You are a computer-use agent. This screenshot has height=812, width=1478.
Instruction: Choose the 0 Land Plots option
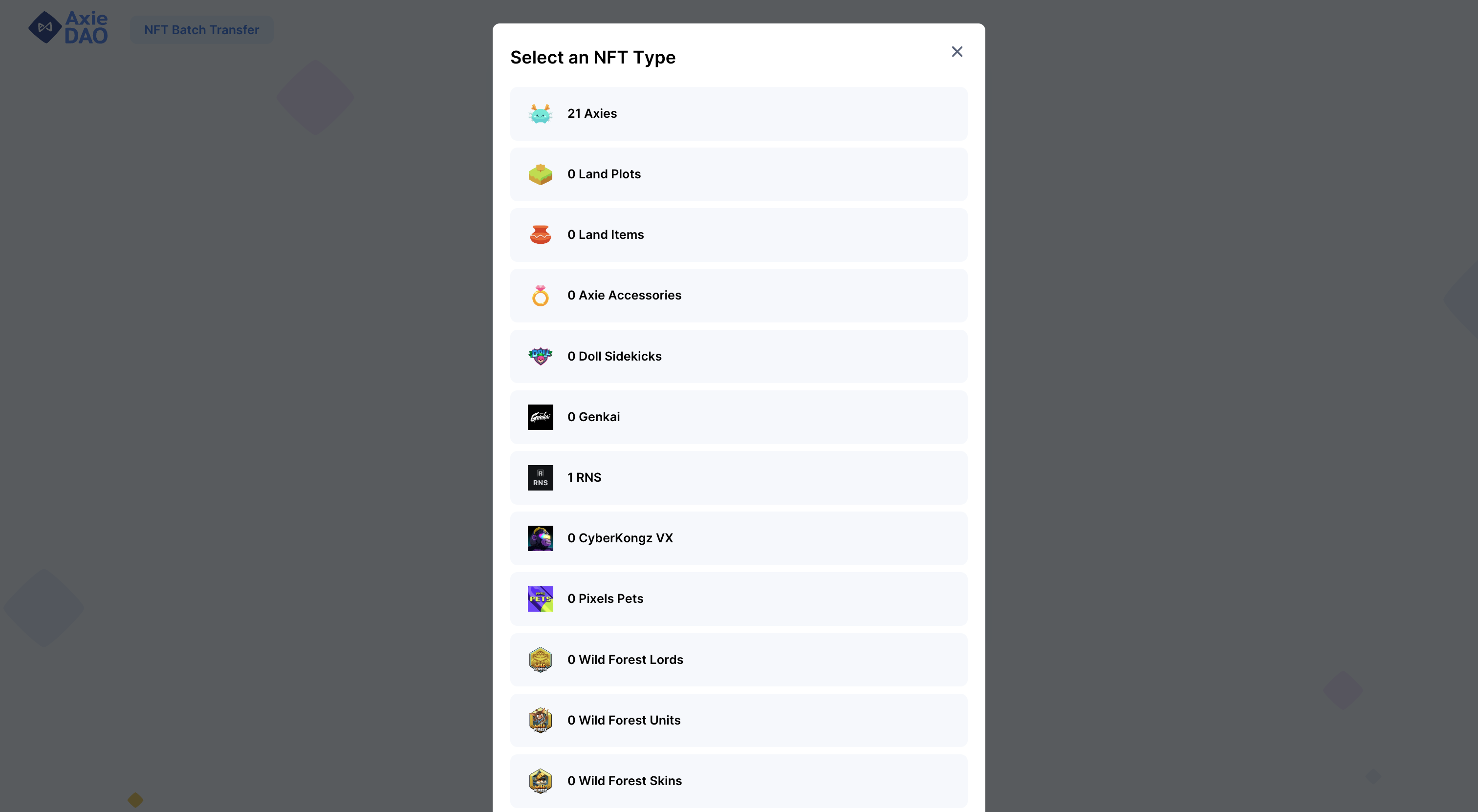pos(738,174)
